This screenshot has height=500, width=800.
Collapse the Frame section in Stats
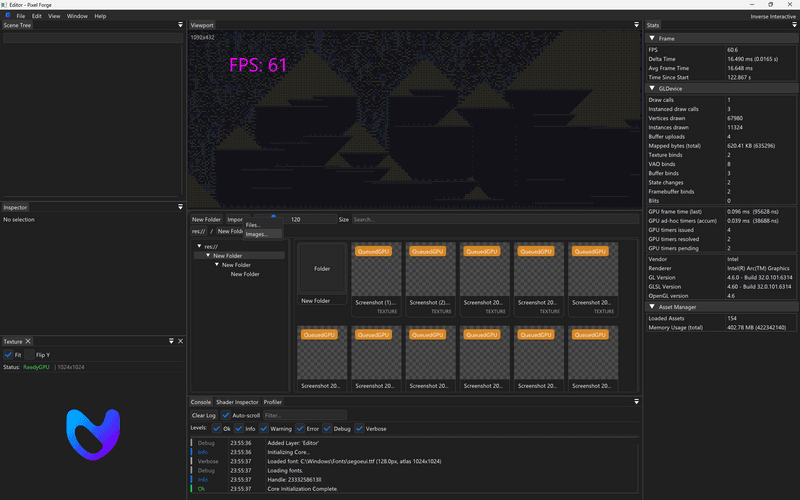(652, 38)
